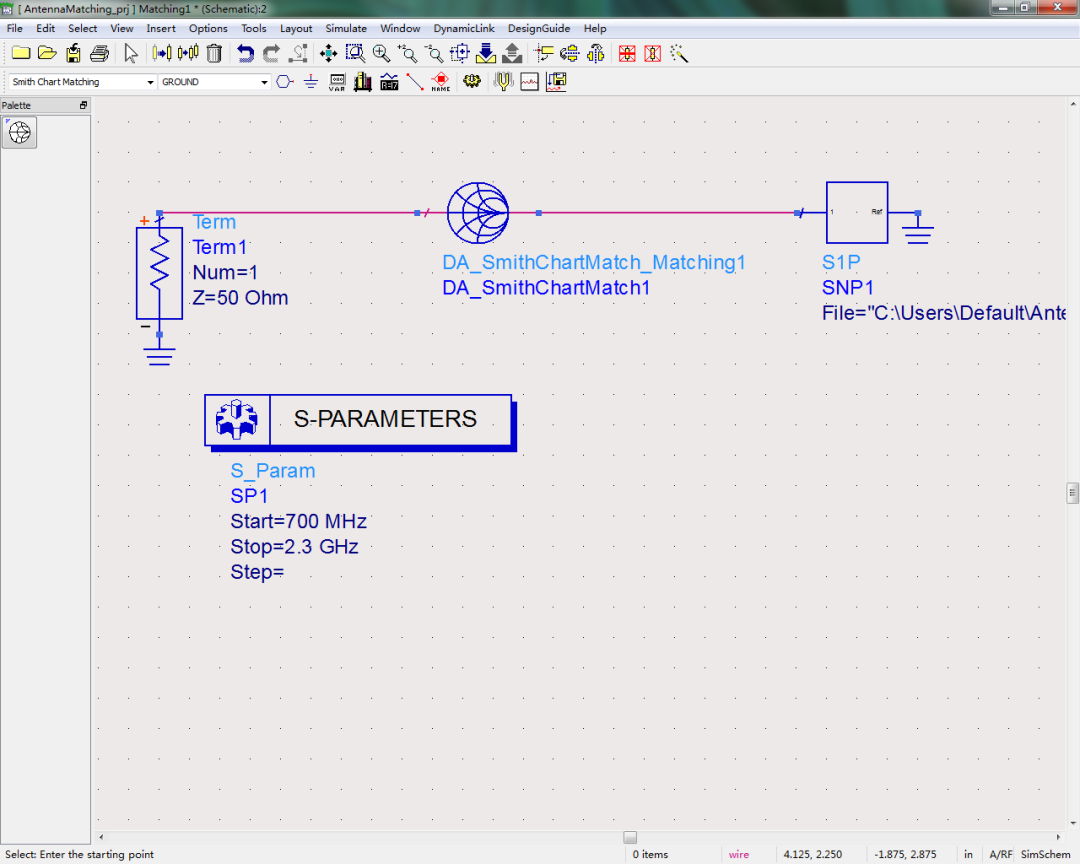Open the DesignGuide menu
Viewport: 1080px width, 864px height.
pos(539,28)
